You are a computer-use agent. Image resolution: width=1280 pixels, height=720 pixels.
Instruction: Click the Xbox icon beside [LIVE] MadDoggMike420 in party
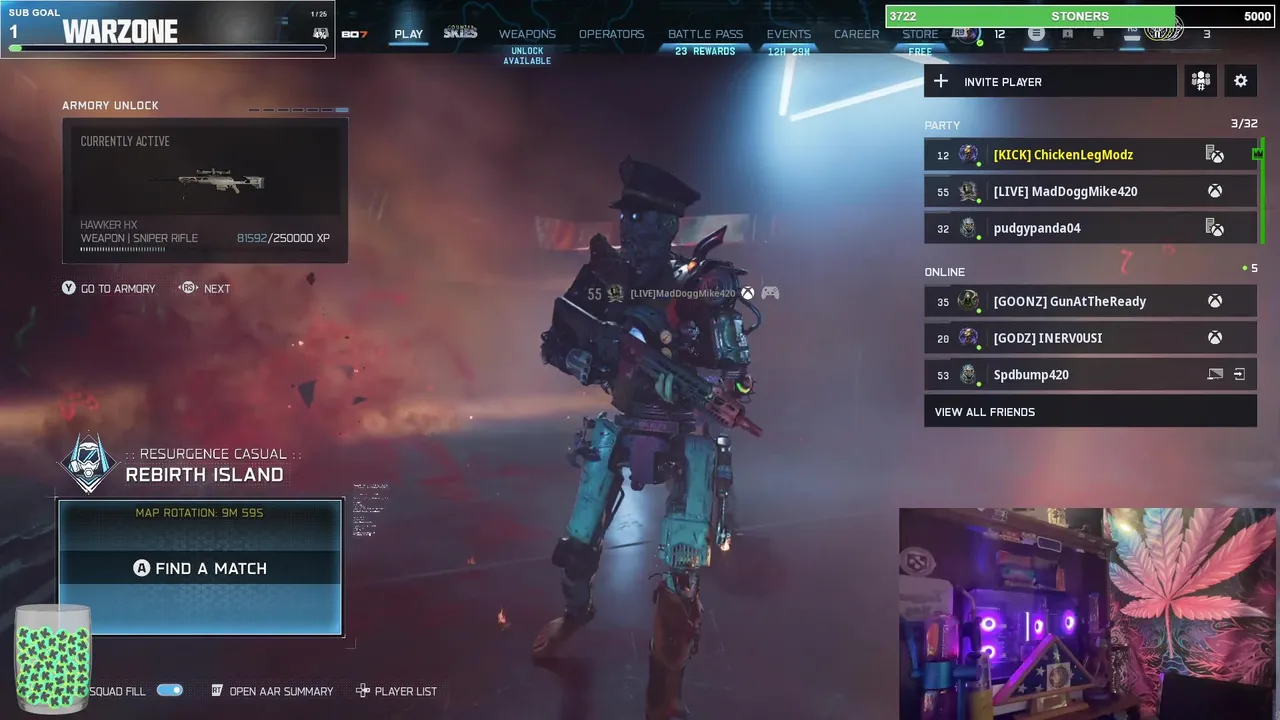[1214, 191]
